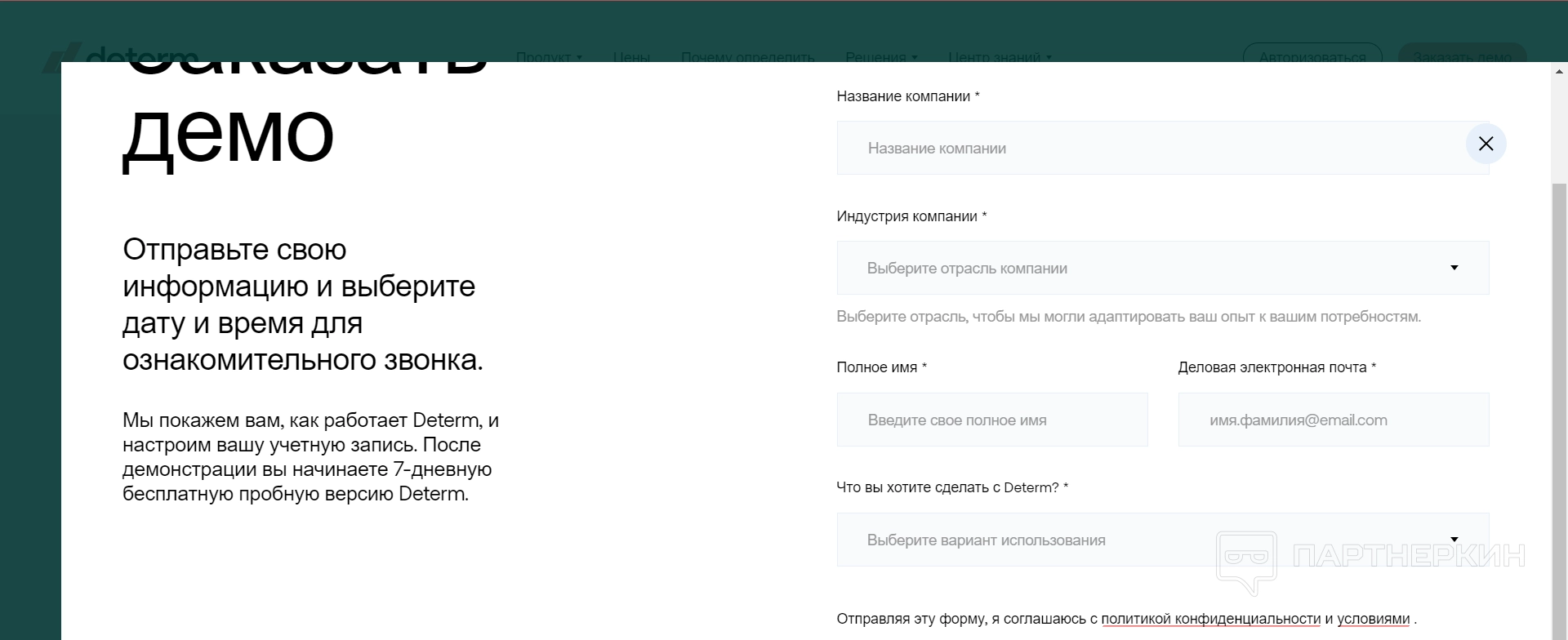Open the privacy policy link
This screenshot has height=640, width=1568.
(1210, 619)
